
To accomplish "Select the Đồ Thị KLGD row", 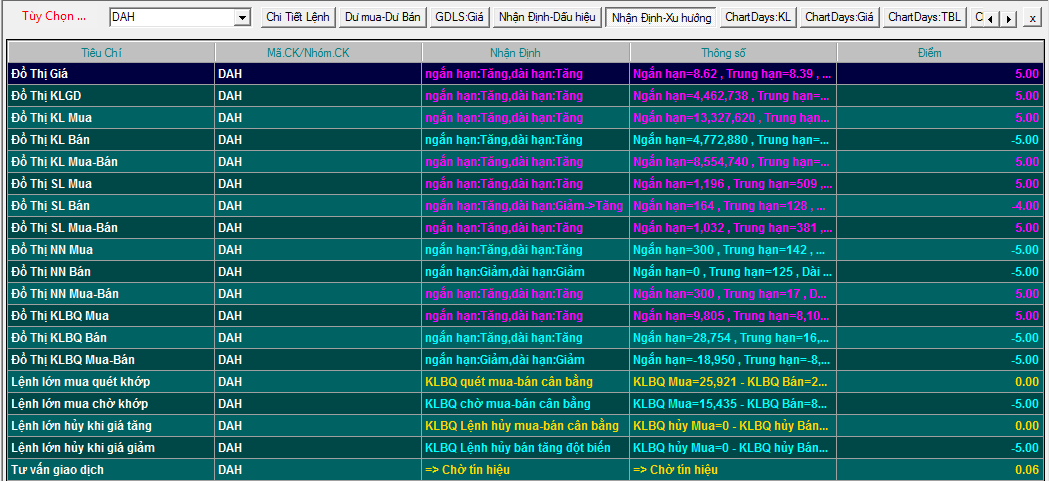I will pyautogui.click(x=526, y=96).
